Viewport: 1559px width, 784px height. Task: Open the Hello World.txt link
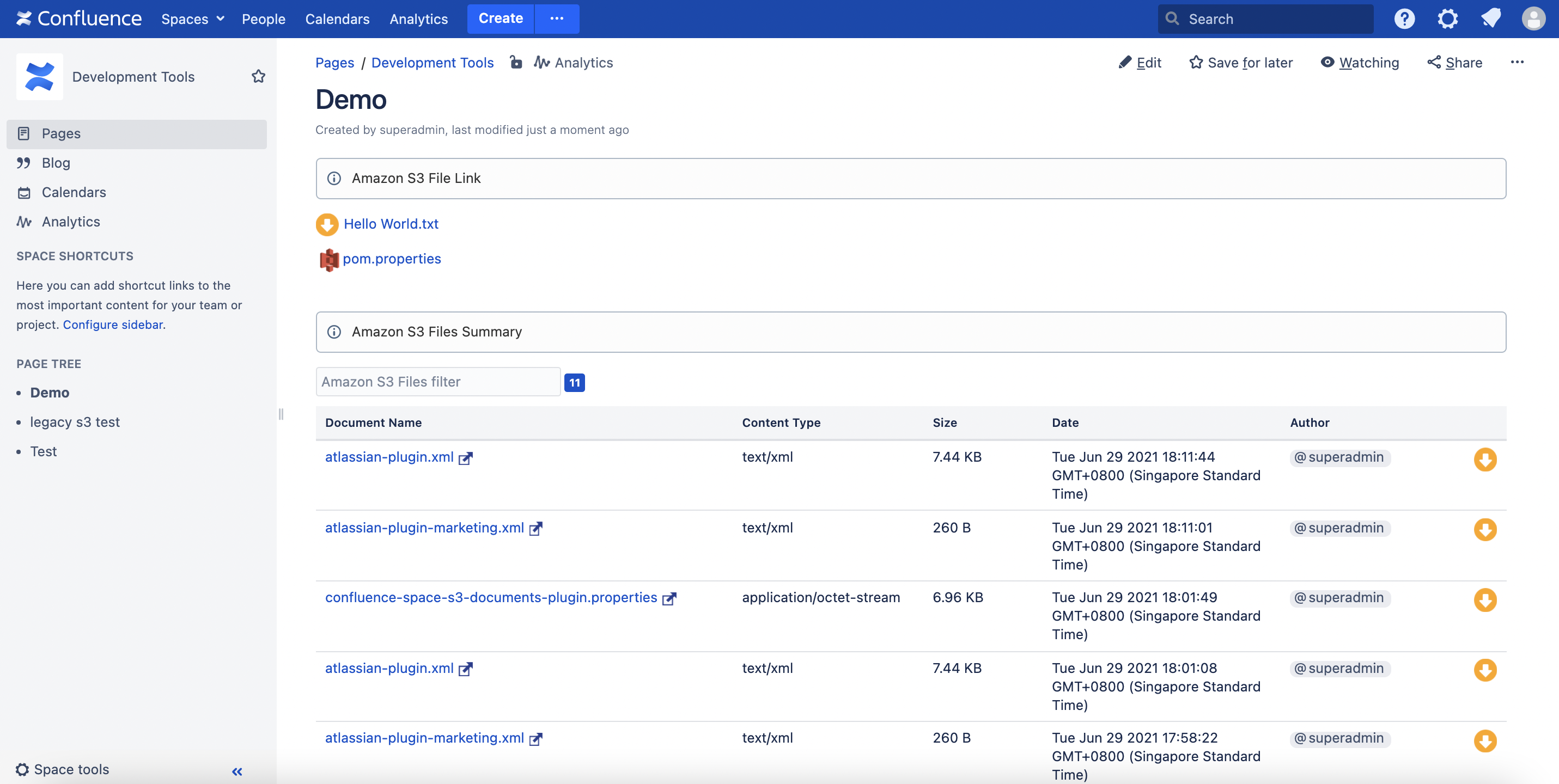391,224
